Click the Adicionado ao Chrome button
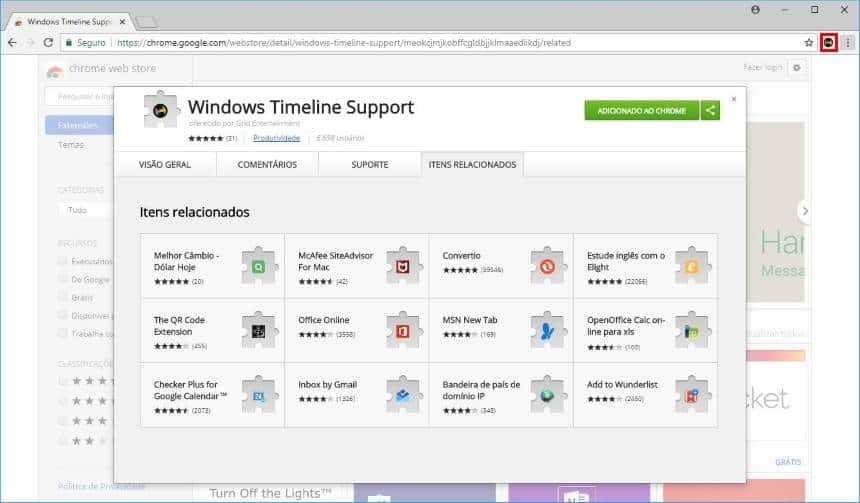 (x=642, y=110)
